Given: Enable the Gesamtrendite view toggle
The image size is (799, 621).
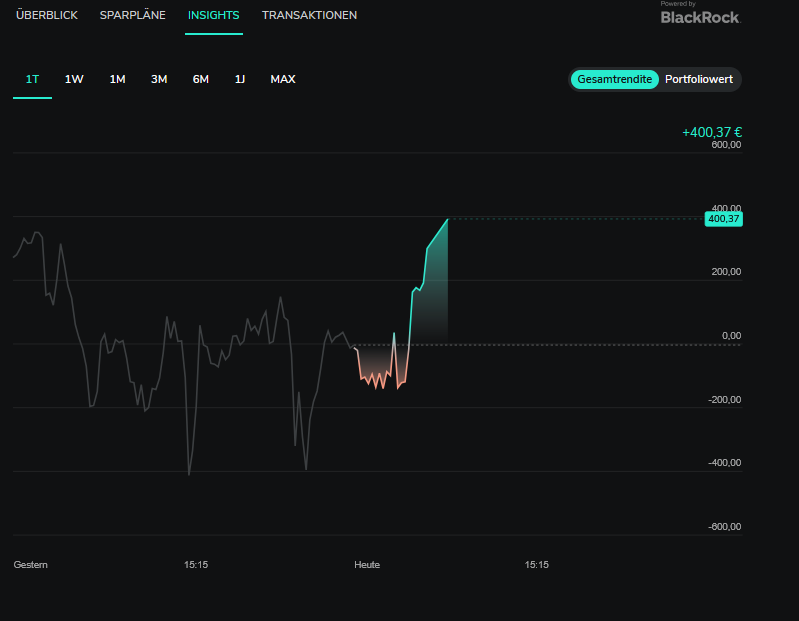Looking at the screenshot, I should pyautogui.click(x=614, y=79).
